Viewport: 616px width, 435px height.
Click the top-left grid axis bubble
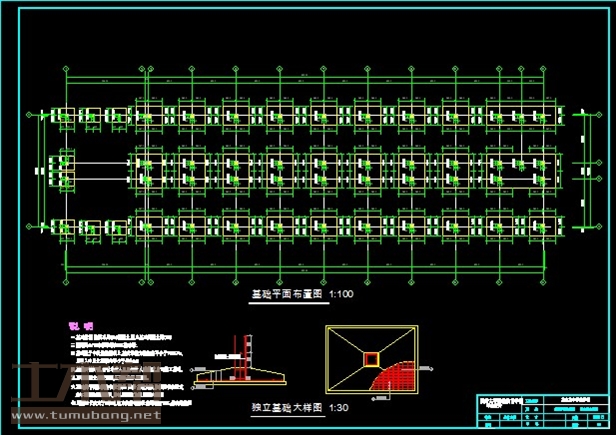(66, 69)
